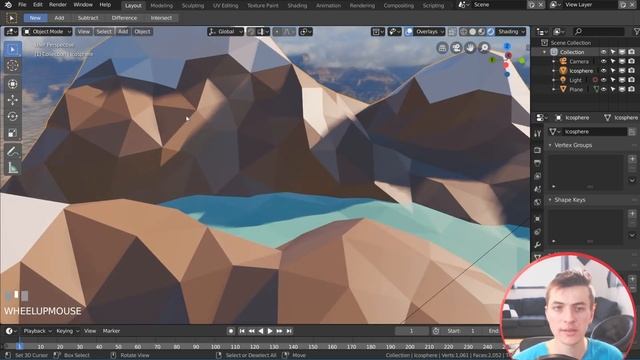The width and height of the screenshot is (640, 360).
Task: Switch to the Shading workspace tab
Action: (297, 6)
